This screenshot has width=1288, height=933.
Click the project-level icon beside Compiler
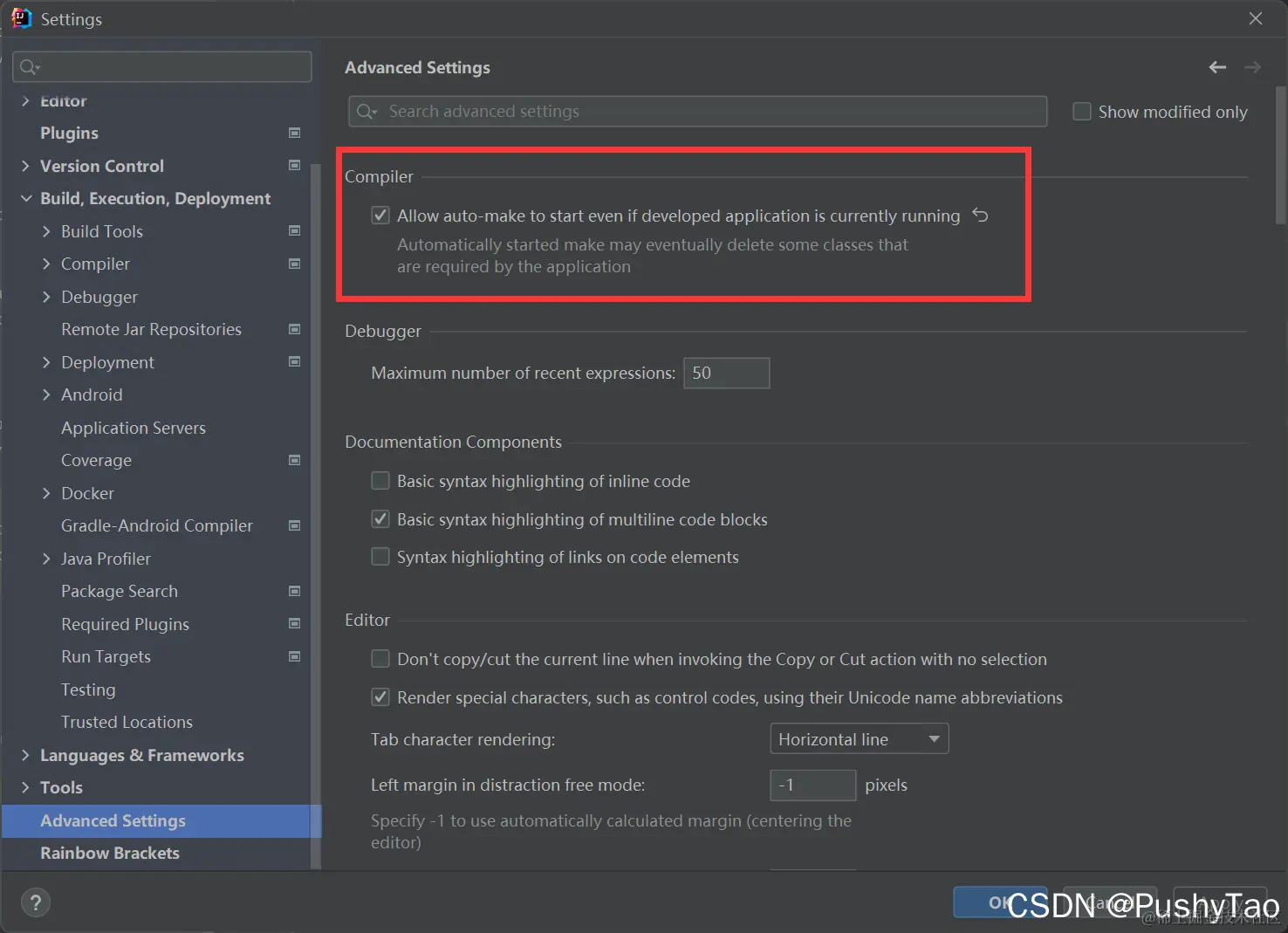(295, 264)
